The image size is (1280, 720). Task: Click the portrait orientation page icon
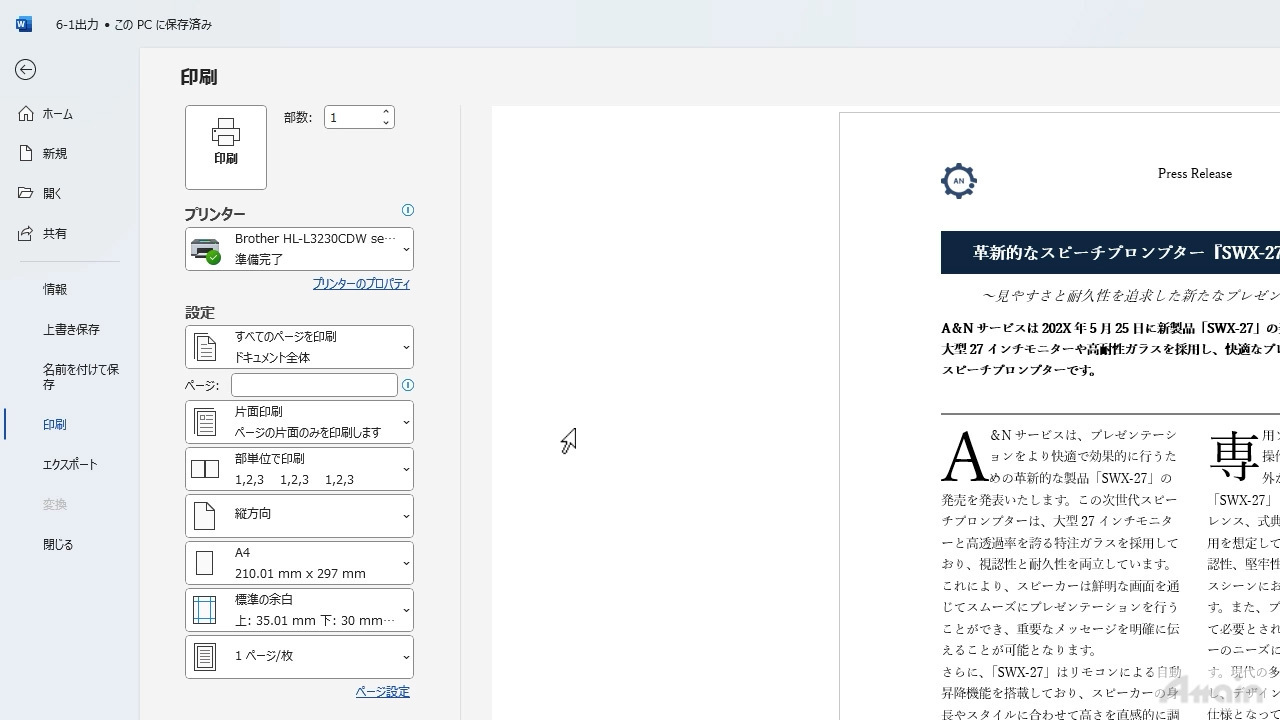click(205, 516)
